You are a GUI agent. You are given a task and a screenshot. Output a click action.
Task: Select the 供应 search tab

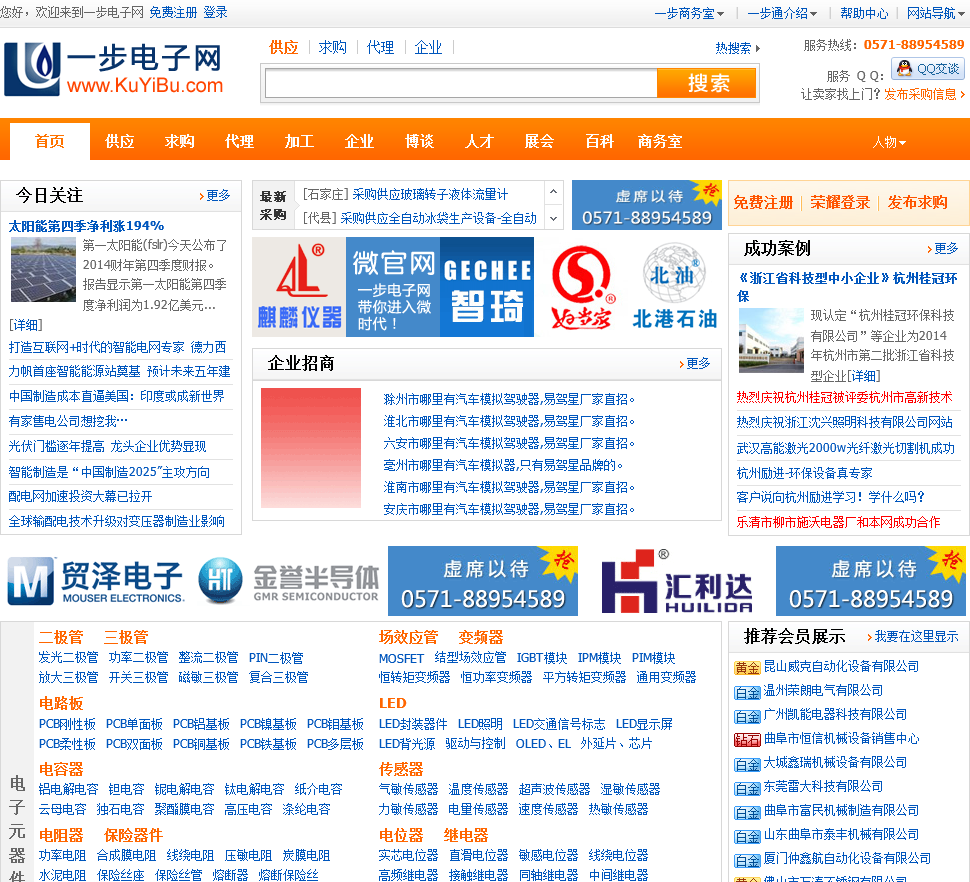coord(284,48)
